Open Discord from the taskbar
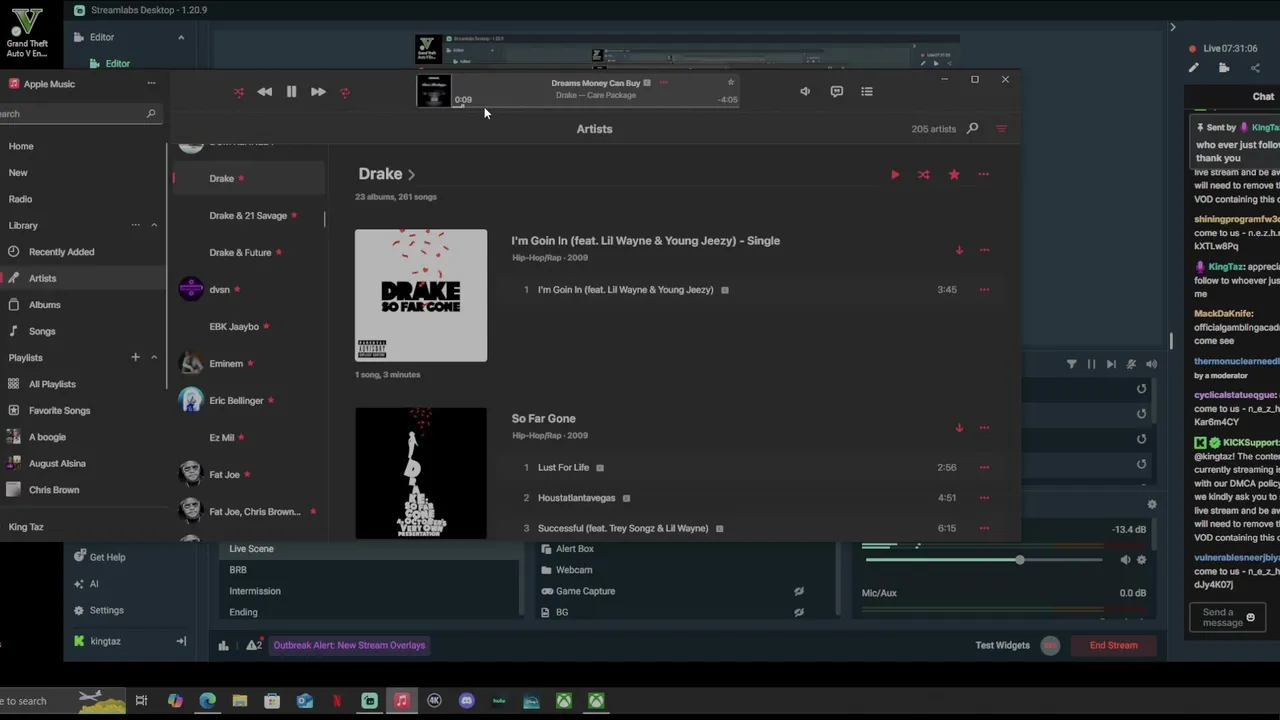Screen dimensions: 1280x720 point(466,701)
